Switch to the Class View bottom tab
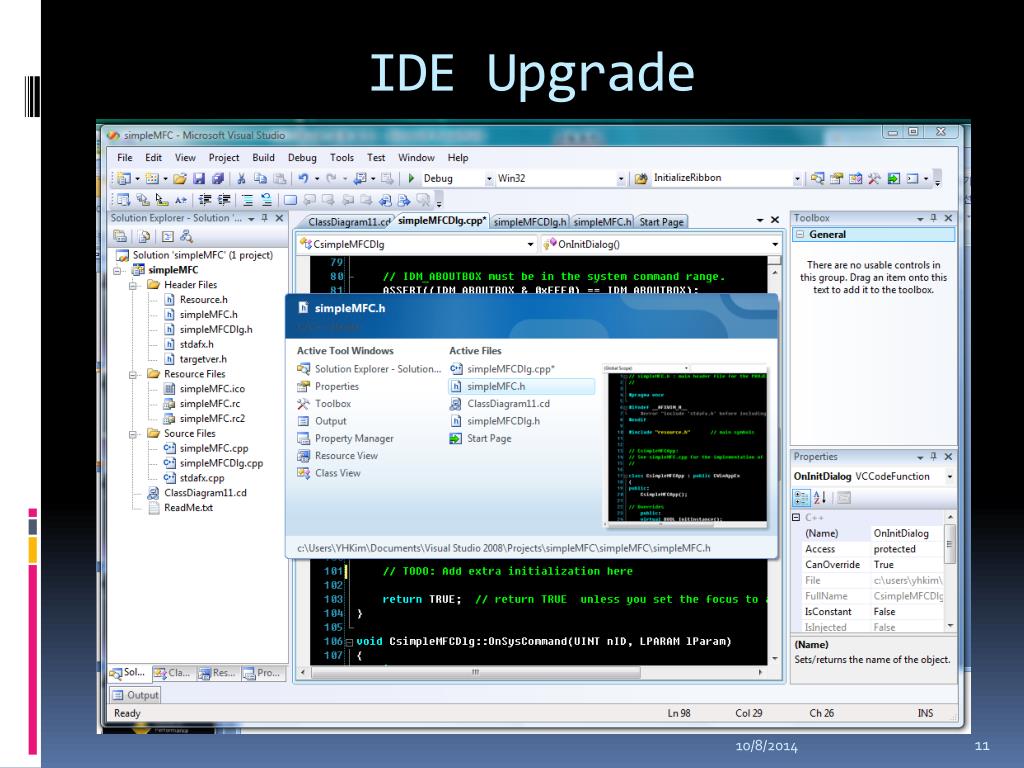 point(172,673)
